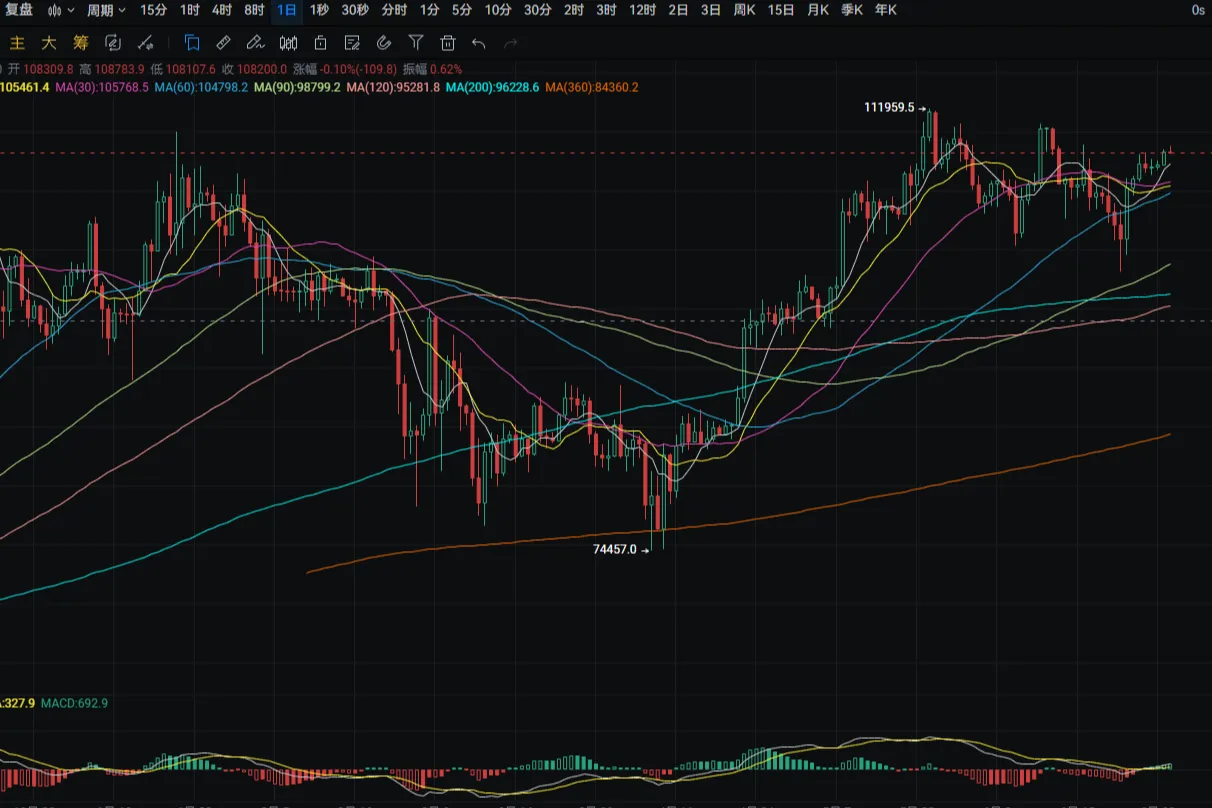Click the 0s refresh timer

[1198, 10]
